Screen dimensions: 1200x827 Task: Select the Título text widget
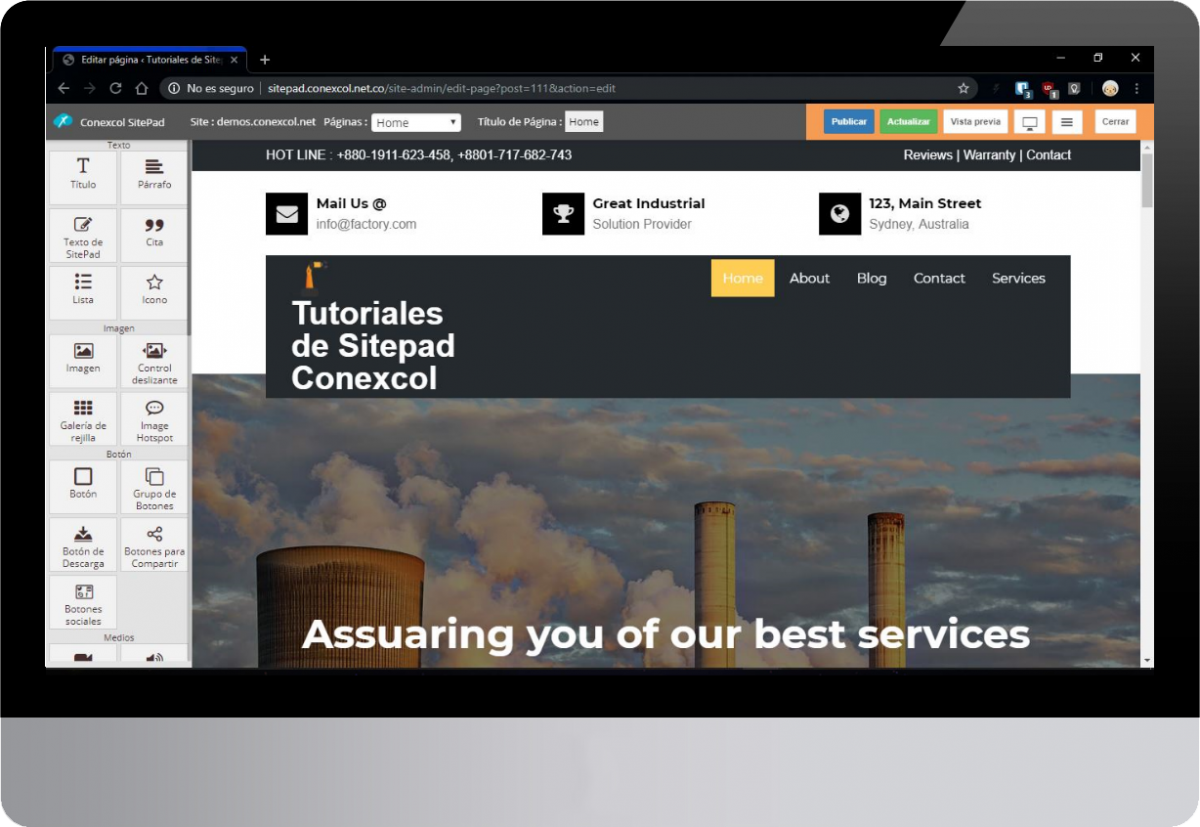[82, 175]
